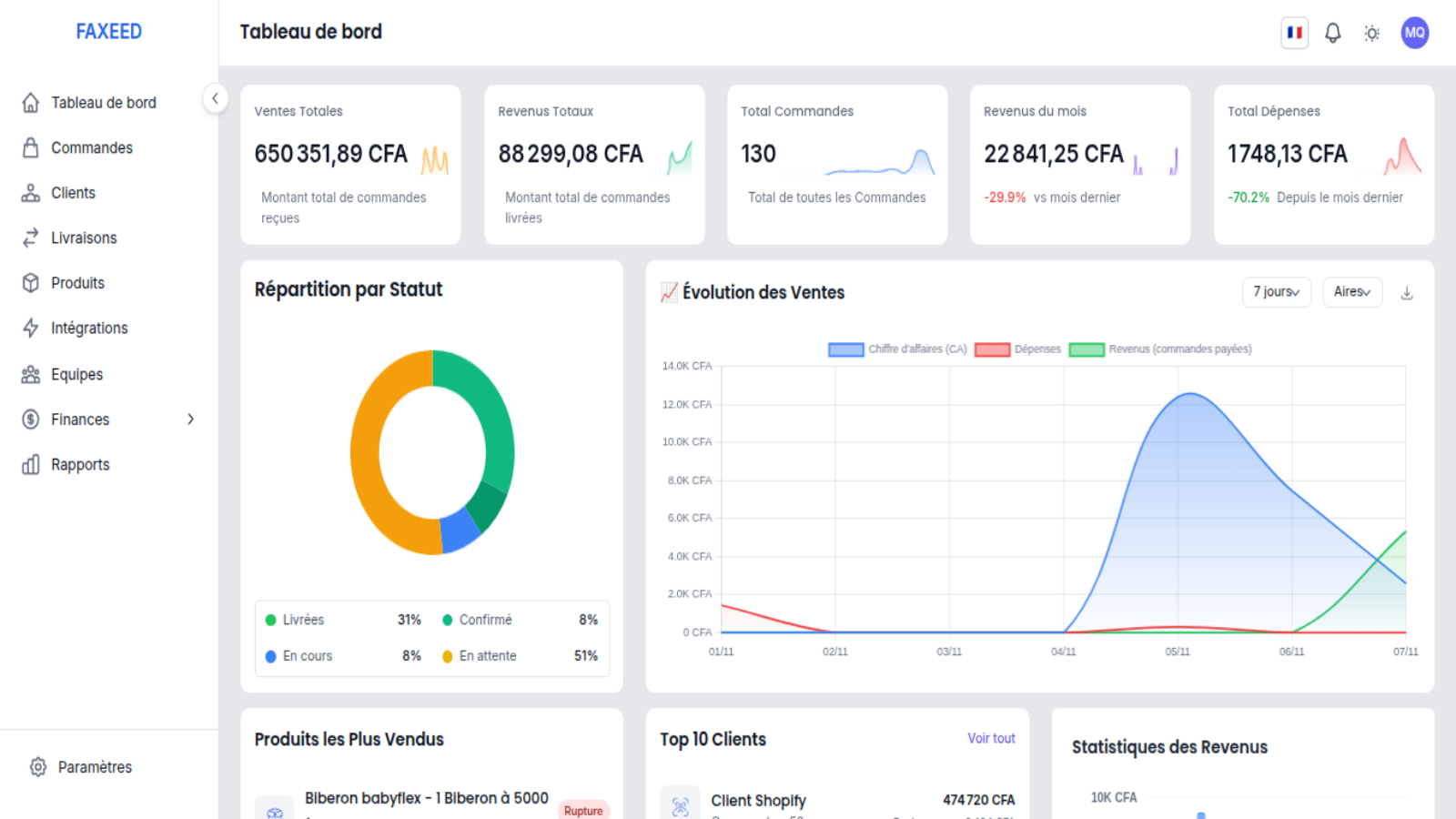Image resolution: width=1456 pixels, height=819 pixels.
Task: Collapse the sidebar with chevron button
Action: (x=215, y=98)
